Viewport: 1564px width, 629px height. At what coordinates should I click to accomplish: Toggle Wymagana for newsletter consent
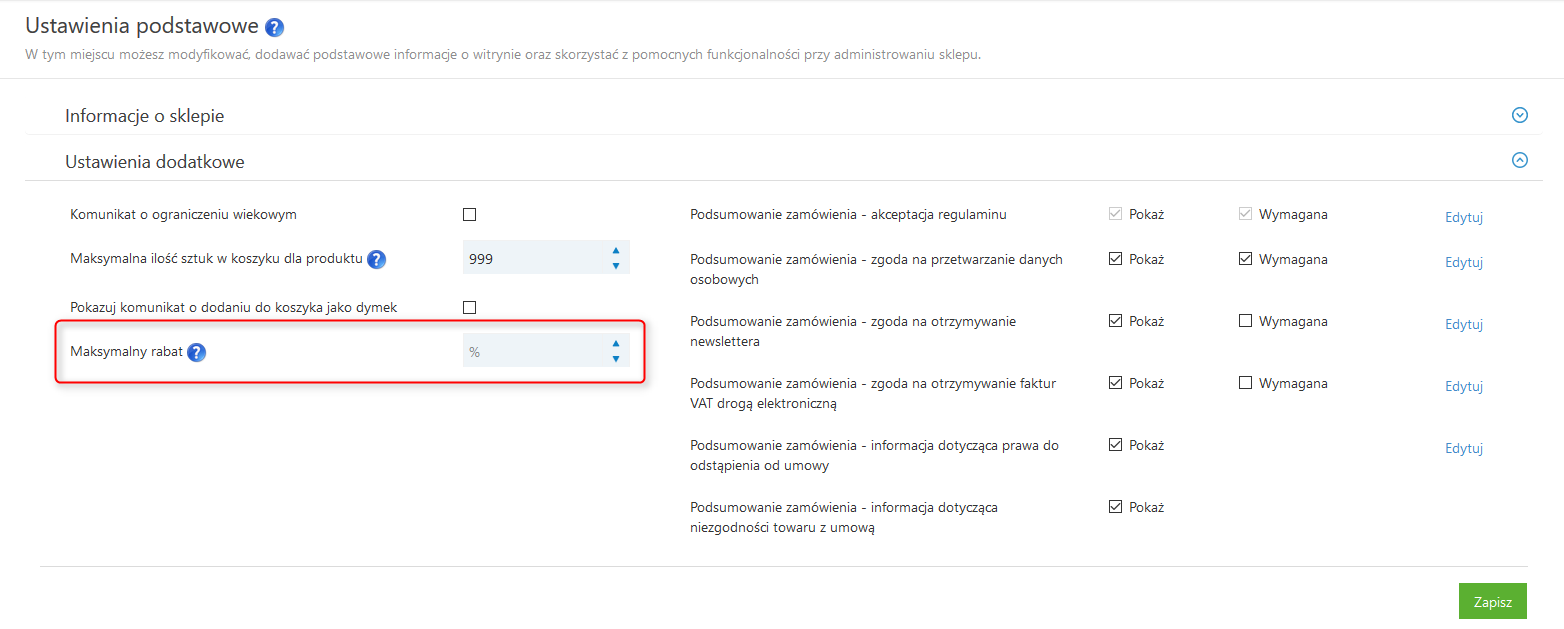[x=1245, y=321]
